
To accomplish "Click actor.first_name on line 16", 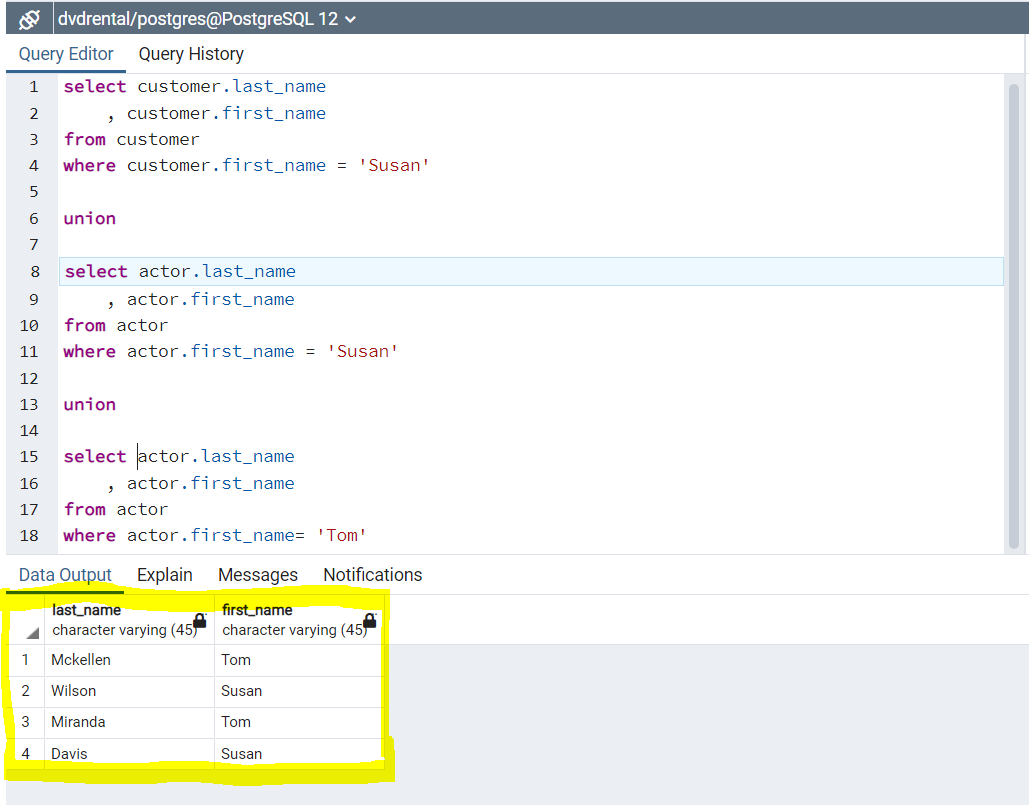I will click(211, 484).
